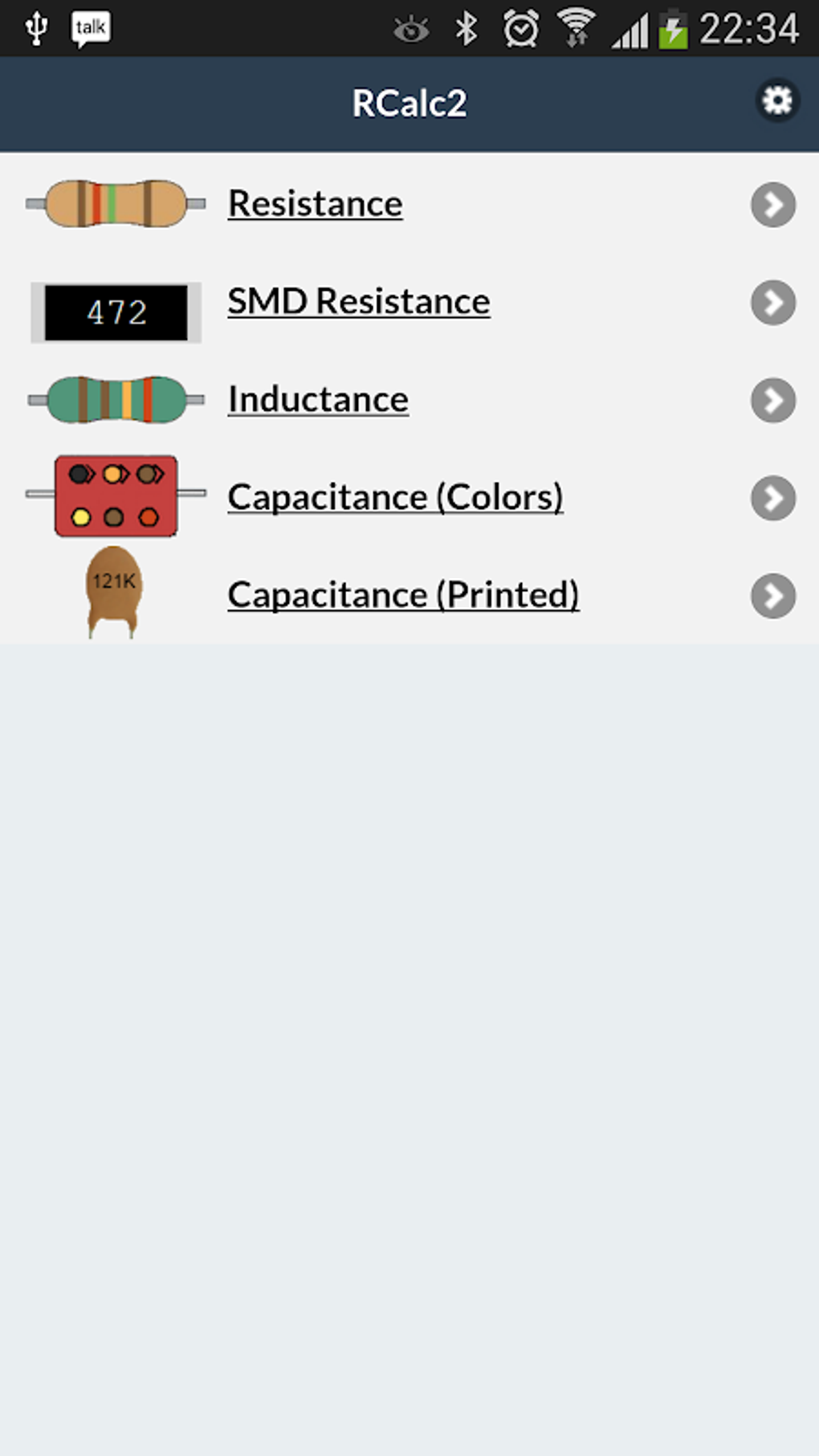Select the SMD Resistance link
Screen dimensions: 819x1456
(357, 301)
